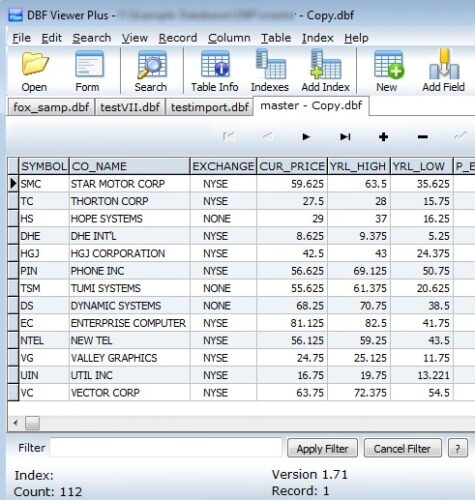Insert record with the plus button

pos(384,137)
